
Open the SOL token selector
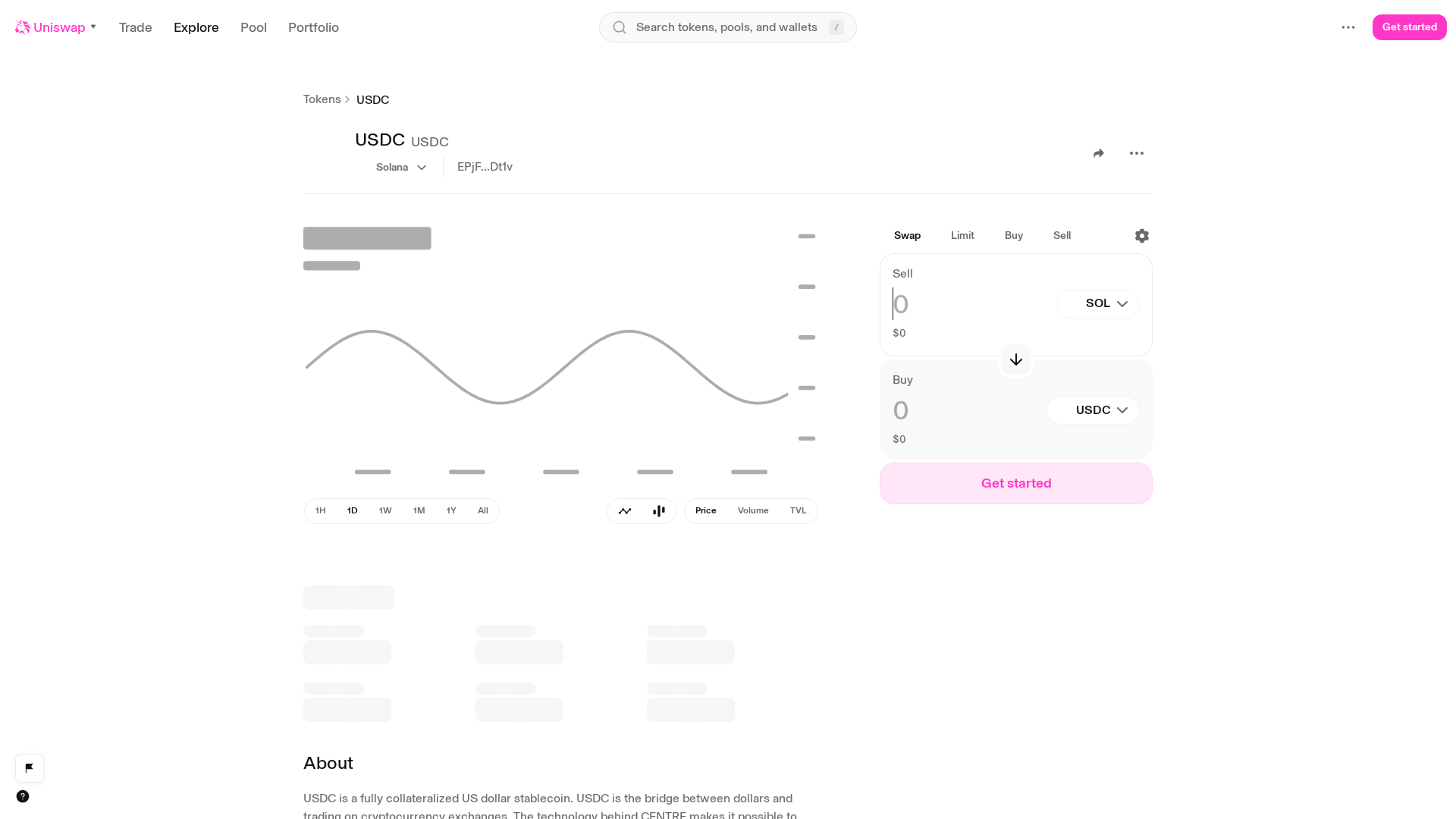coord(1098,304)
